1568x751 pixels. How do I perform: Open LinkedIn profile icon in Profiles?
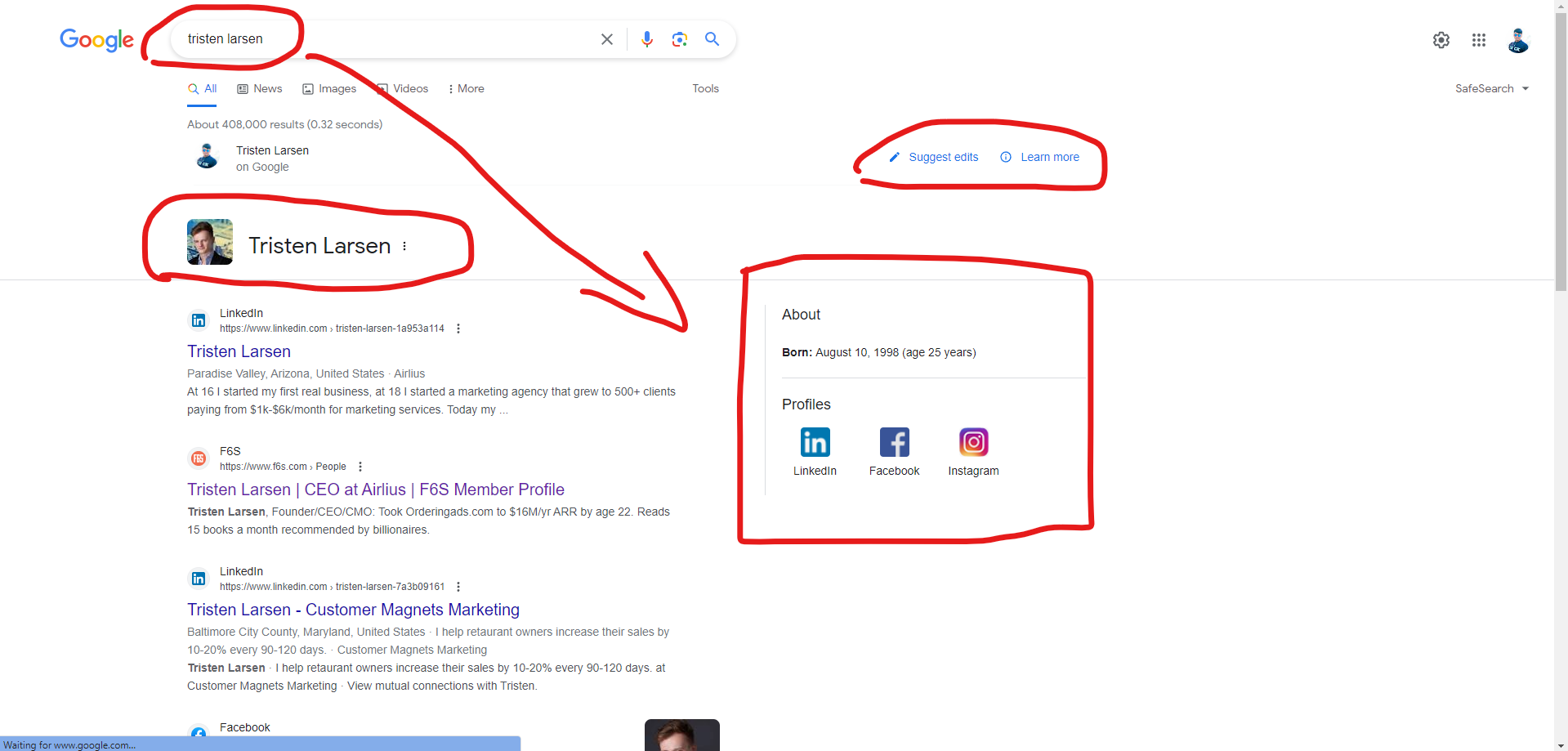click(x=815, y=442)
